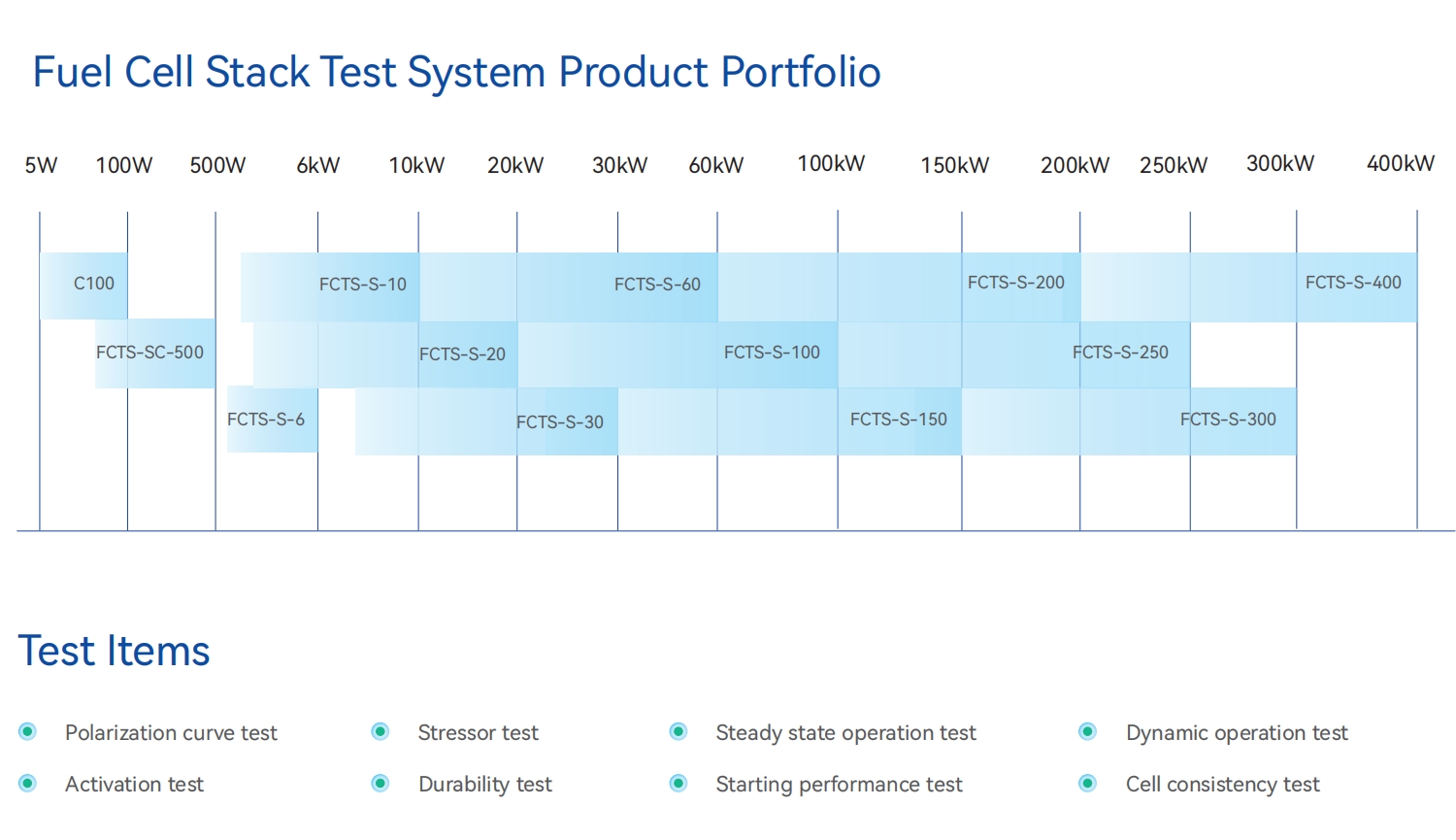Click the bullet icon beside Activation test

(x=28, y=784)
